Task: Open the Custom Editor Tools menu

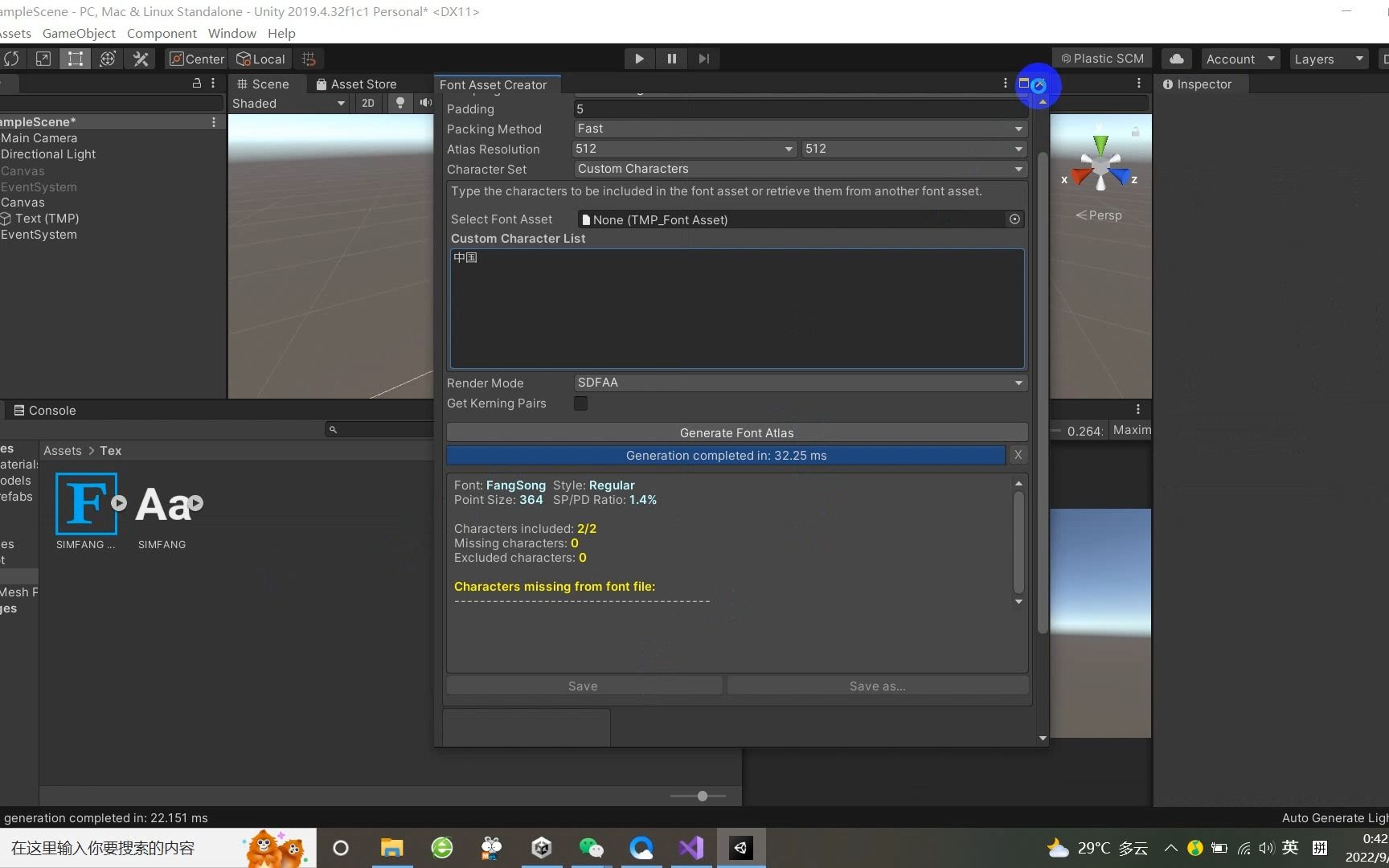Action: pyautogui.click(x=140, y=58)
